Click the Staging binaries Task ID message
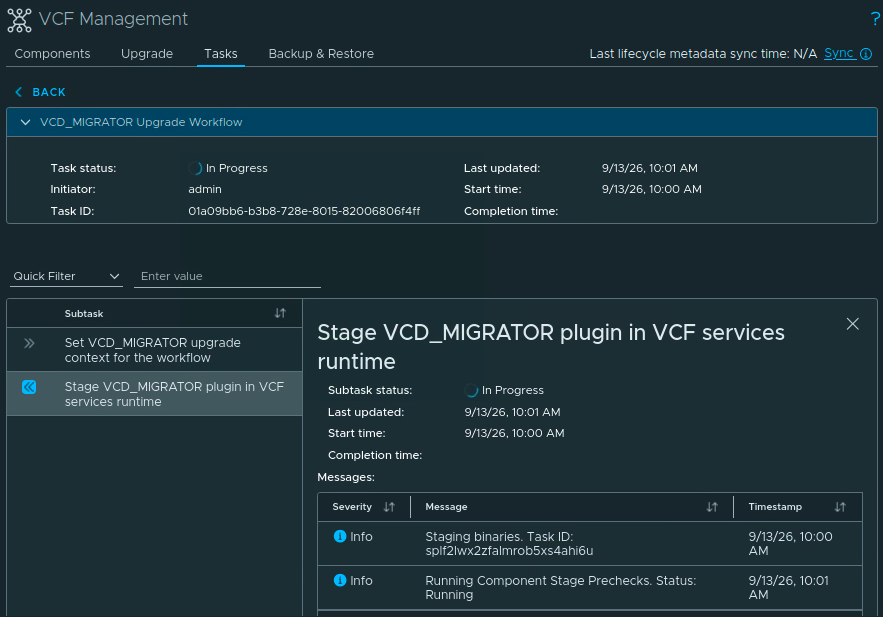Viewport: 883px width, 617px height. pos(509,543)
